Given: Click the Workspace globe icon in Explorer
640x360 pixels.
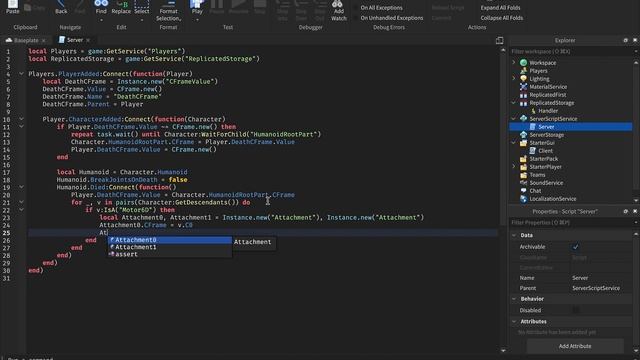Looking at the screenshot, I should [524, 63].
